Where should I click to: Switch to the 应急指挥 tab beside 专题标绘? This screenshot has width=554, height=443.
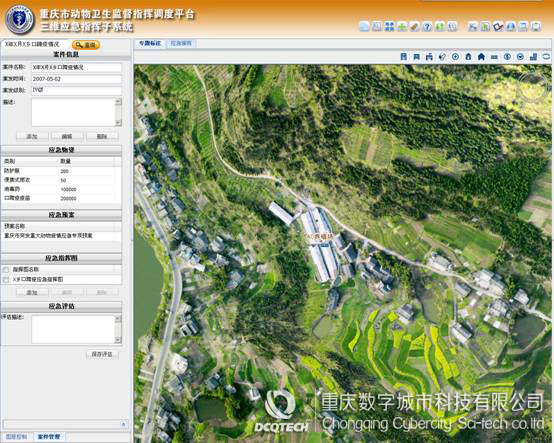point(181,43)
